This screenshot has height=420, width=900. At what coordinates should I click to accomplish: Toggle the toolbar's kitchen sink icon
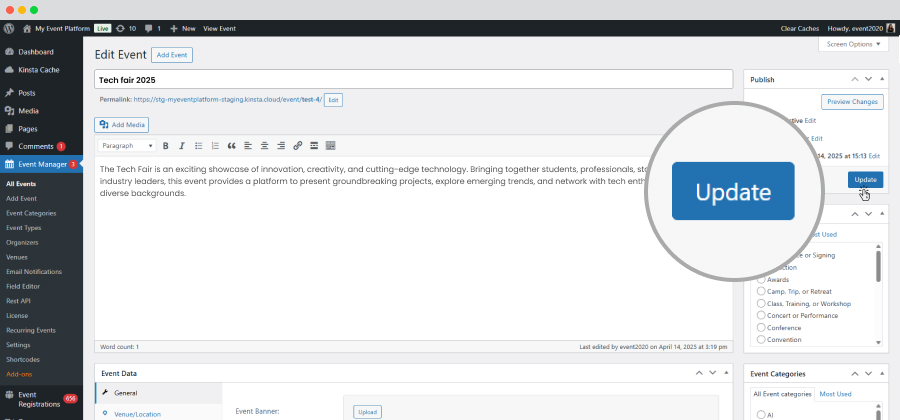coord(331,146)
